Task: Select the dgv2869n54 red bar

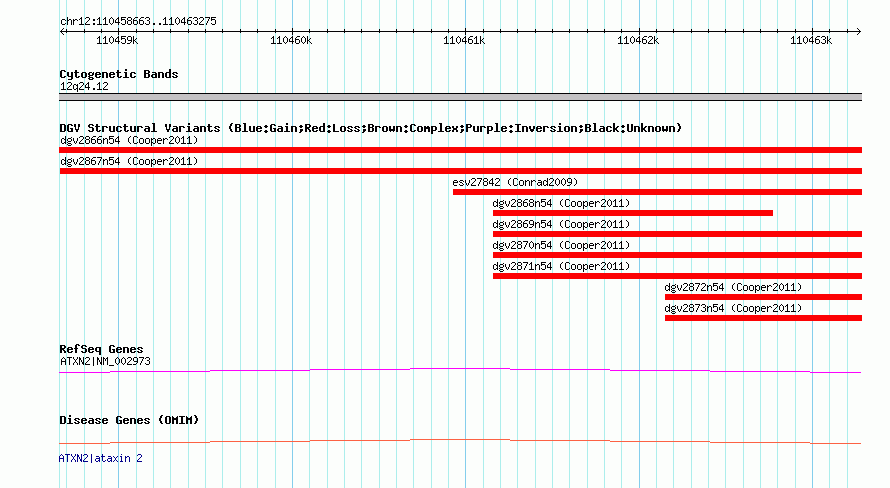Action: (x=677, y=234)
